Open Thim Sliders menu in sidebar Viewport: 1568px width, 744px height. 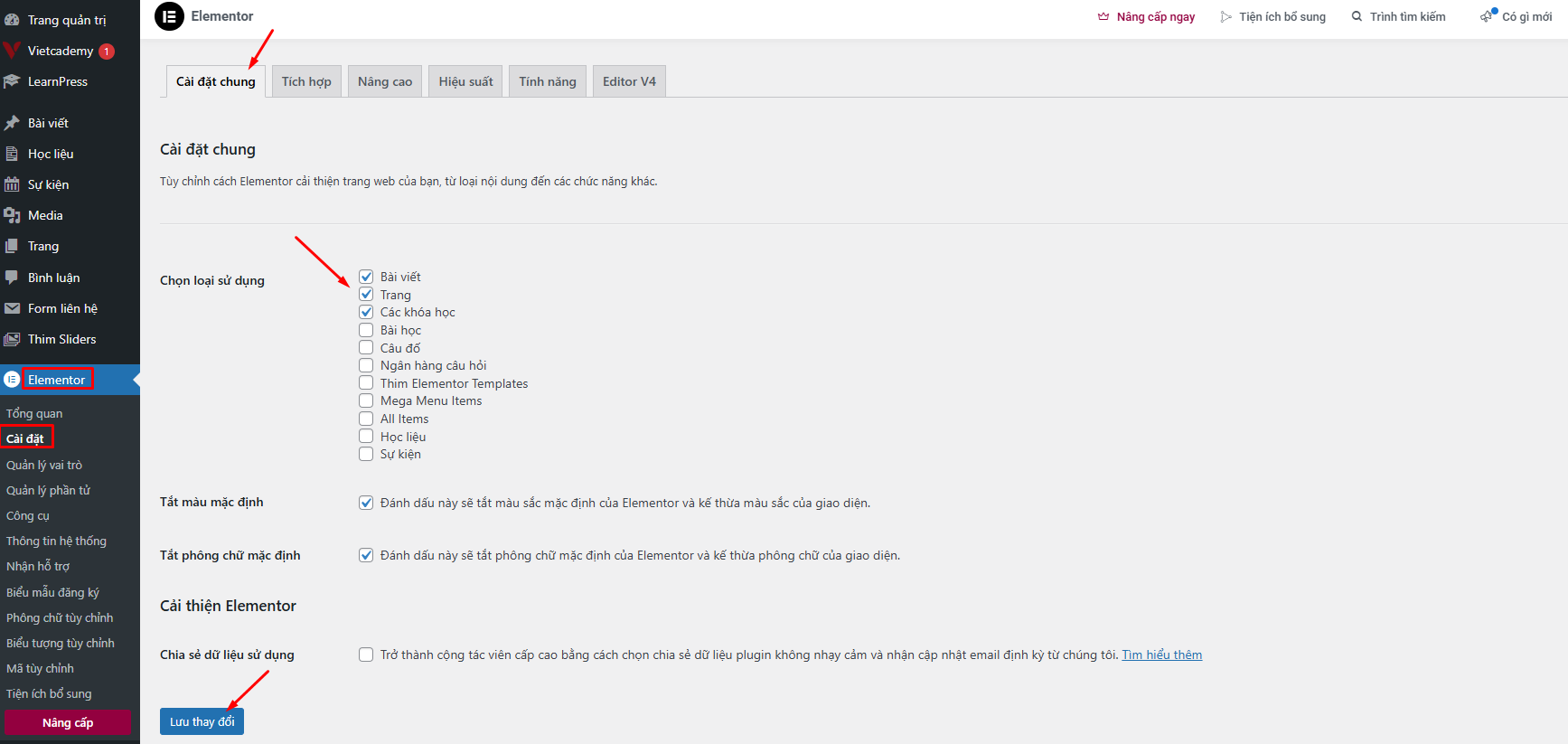pos(70,339)
